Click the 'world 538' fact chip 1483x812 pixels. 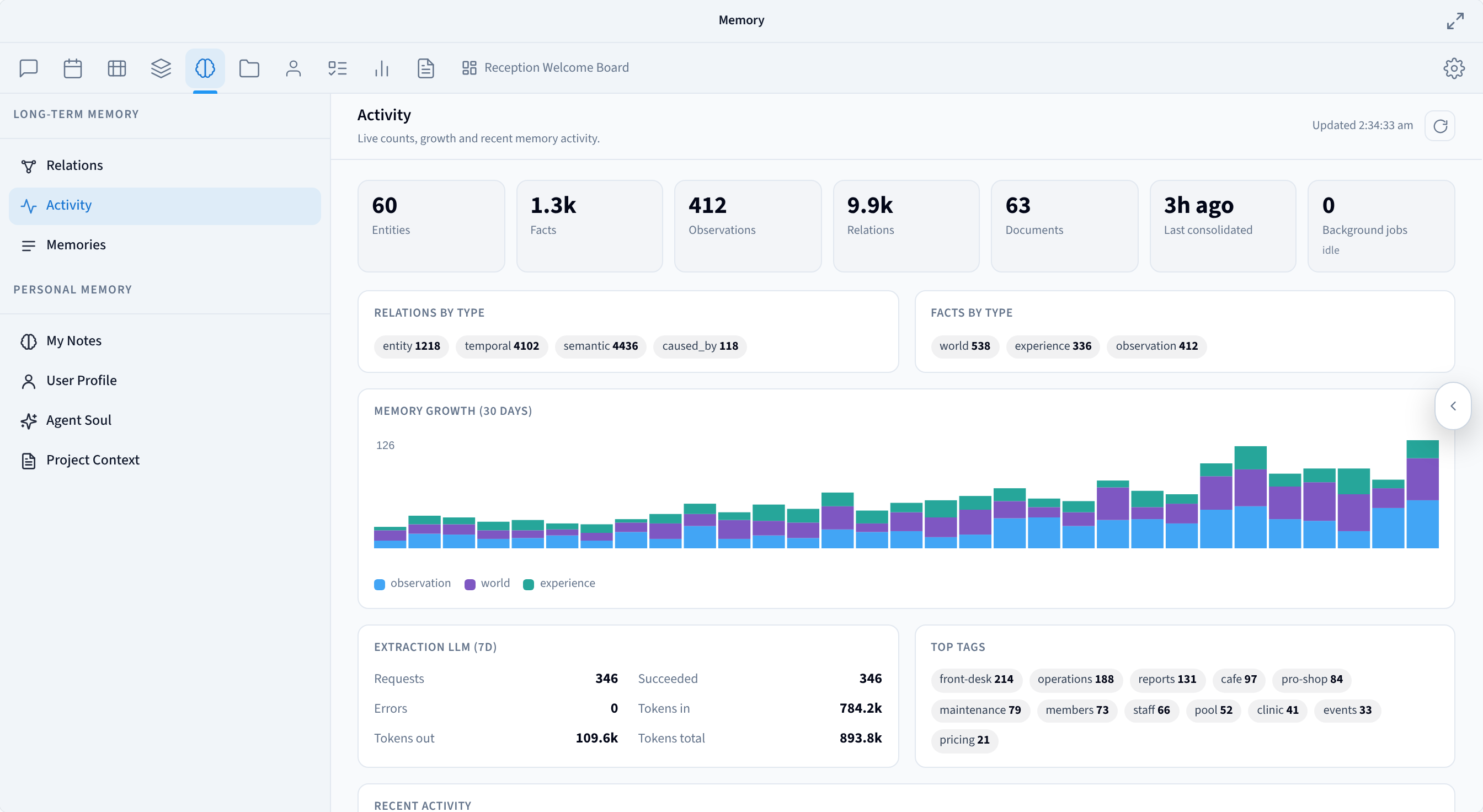(965, 346)
